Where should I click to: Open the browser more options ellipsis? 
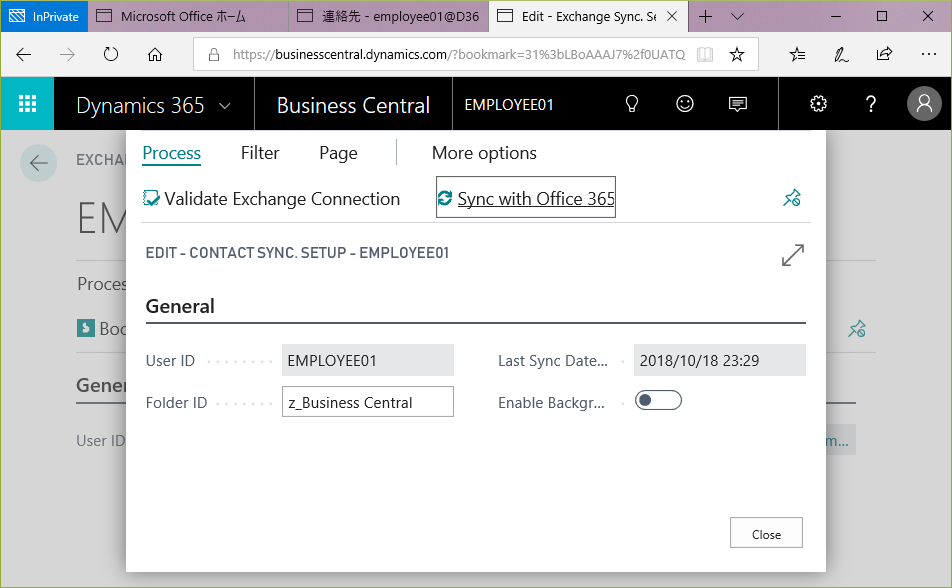point(928,54)
